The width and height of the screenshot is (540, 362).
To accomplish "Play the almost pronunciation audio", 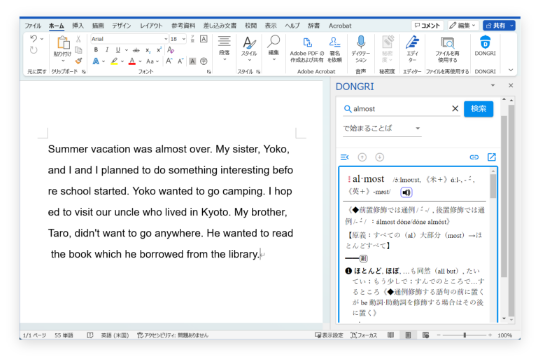I will (x=406, y=192).
